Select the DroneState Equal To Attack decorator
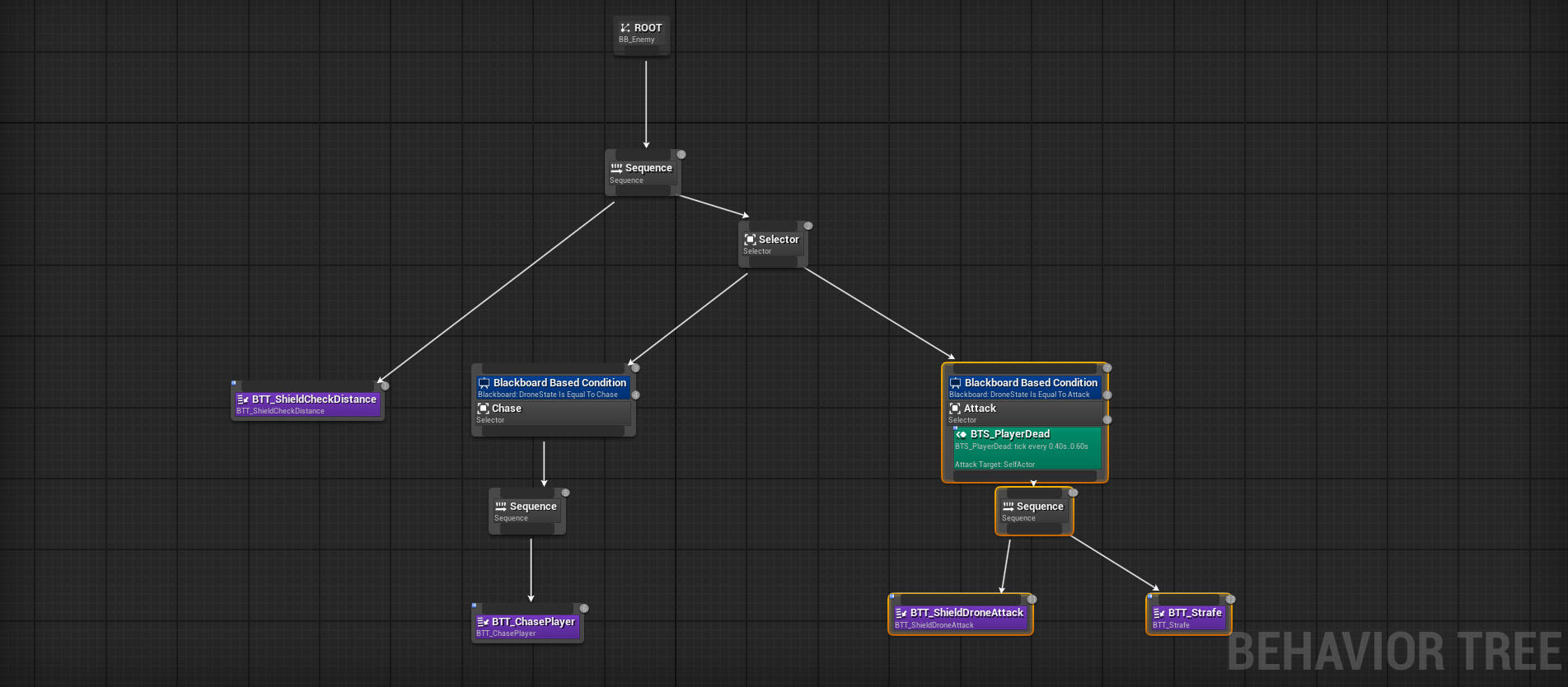 [x=1024, y=388]
